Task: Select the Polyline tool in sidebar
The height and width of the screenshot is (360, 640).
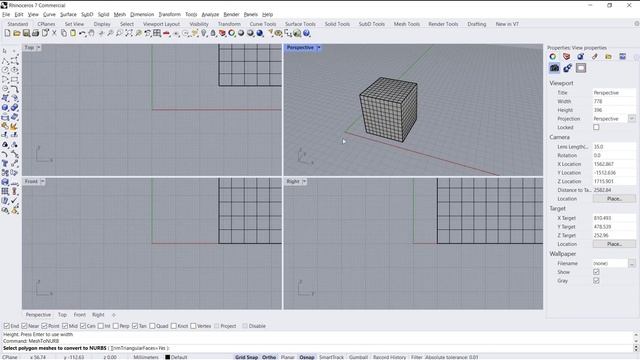Action: pos(5,61)
